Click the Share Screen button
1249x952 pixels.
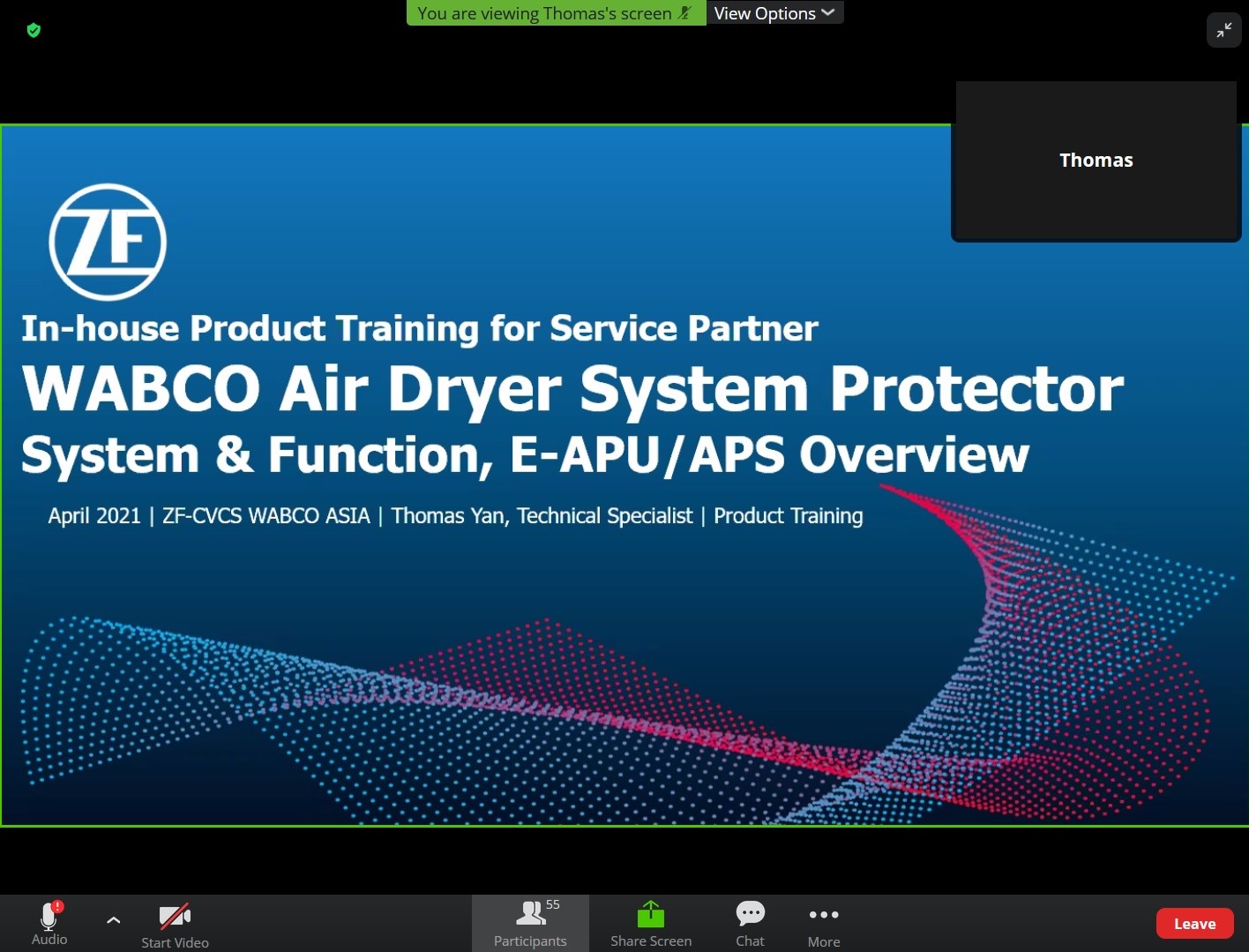[651, 924]
